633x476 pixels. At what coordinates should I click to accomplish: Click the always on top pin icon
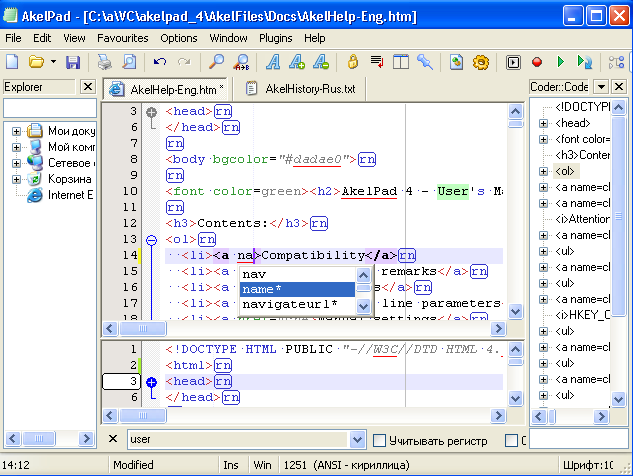pyautogui.click(x=425, y=62)
